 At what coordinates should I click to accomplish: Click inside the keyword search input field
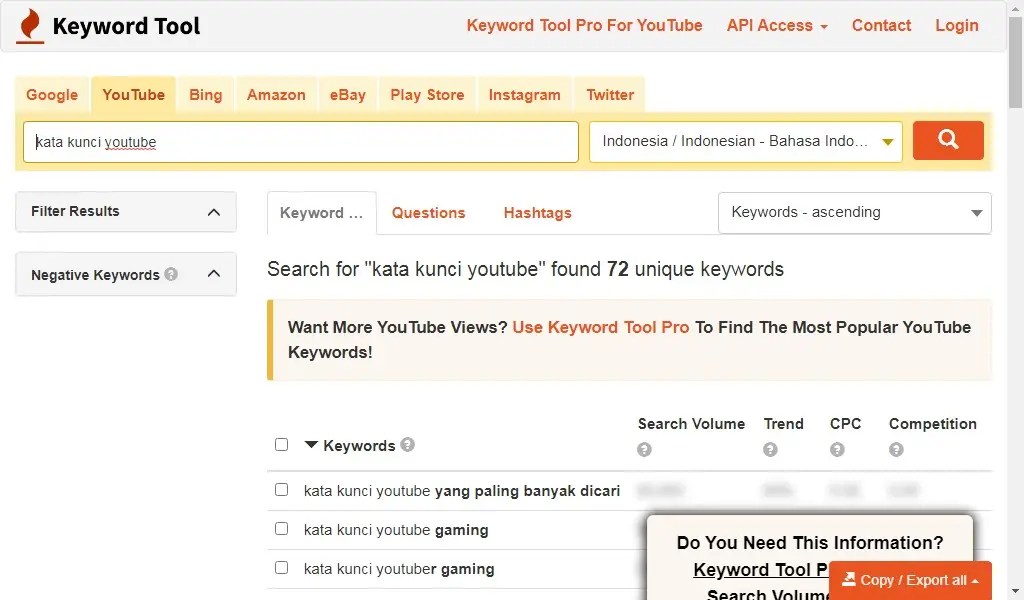point(300,141)
